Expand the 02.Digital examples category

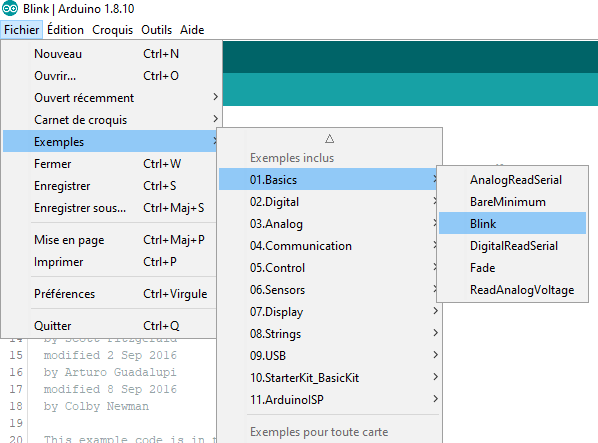pyautogui.click(x=329, y=202)
